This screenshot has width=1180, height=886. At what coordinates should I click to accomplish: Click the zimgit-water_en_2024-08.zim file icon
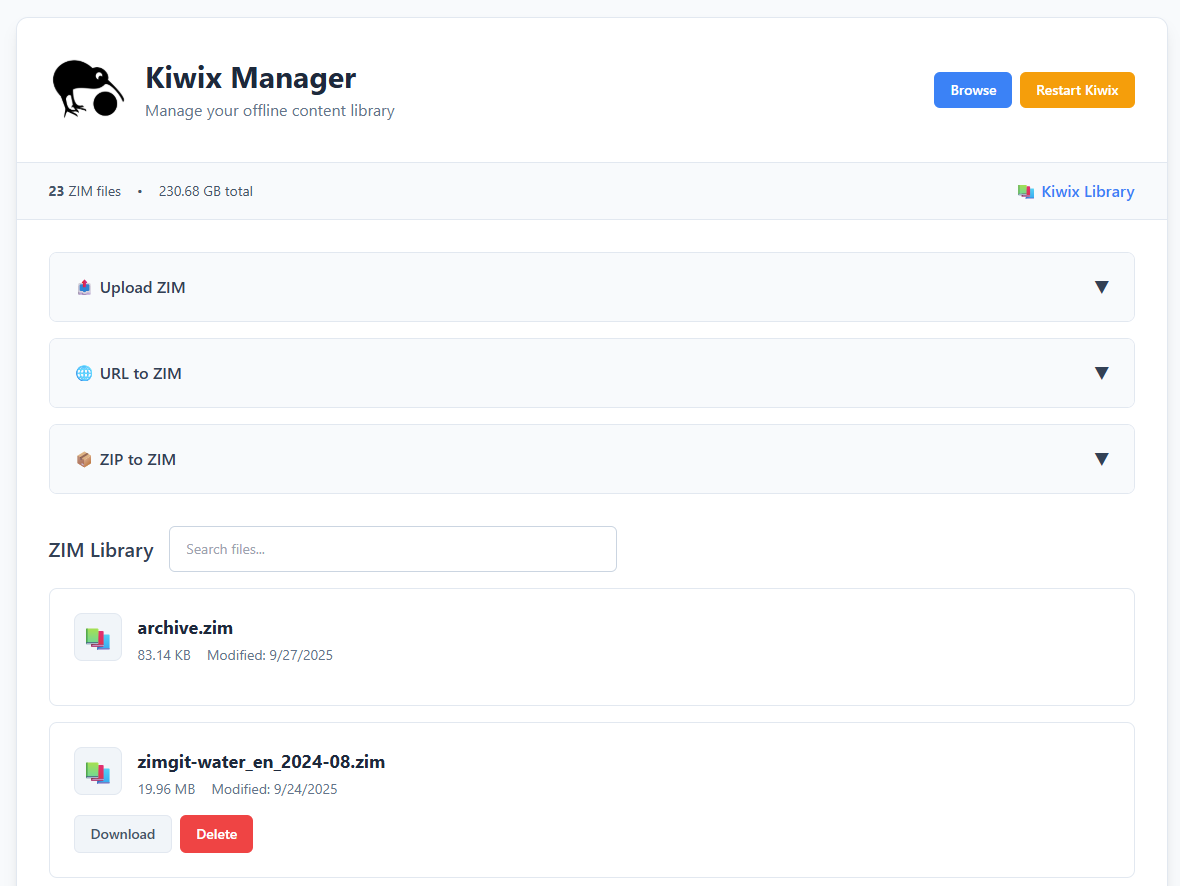[98, 771]
